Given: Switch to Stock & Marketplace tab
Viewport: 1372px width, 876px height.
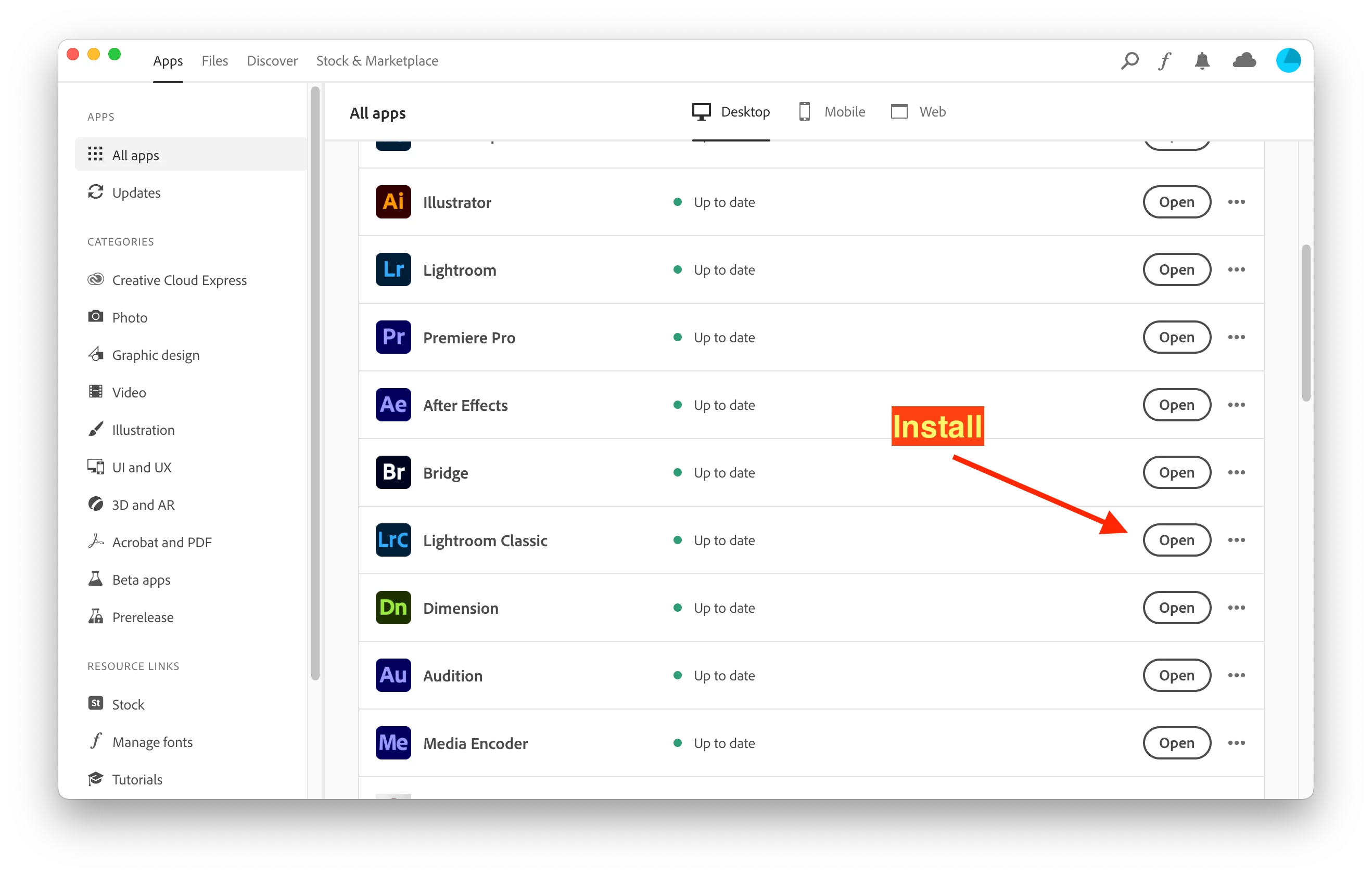Looking at the screenshot, I should pos(377,60).
